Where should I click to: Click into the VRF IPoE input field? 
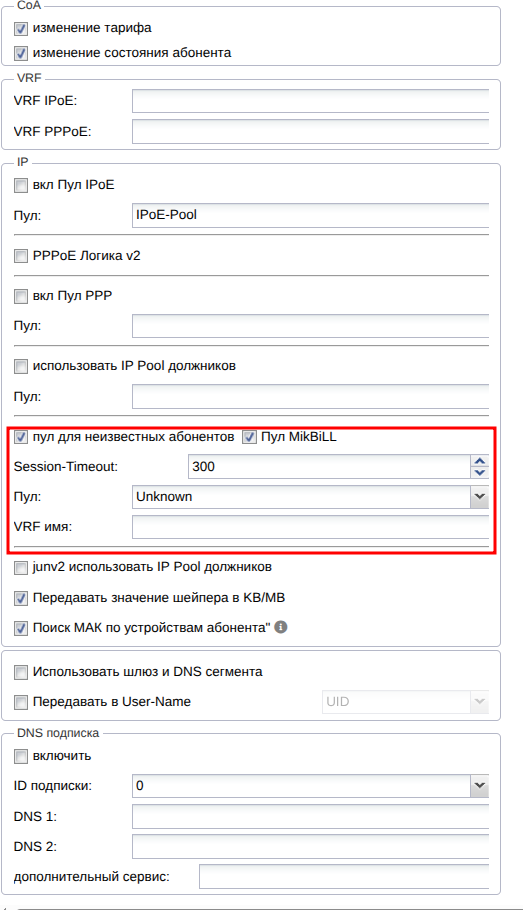click(311, 101)
